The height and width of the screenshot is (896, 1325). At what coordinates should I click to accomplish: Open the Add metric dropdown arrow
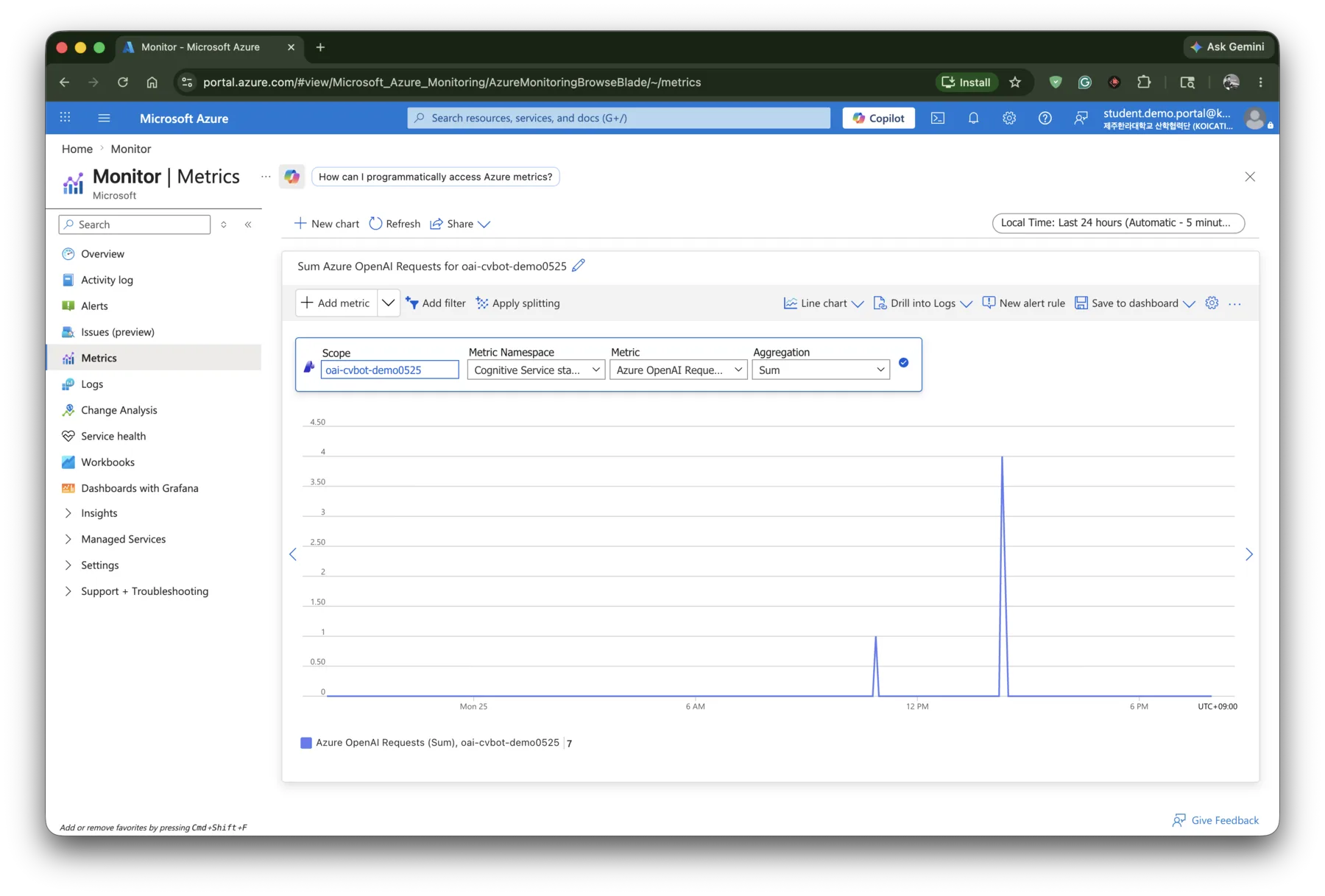[x=389, y=303]
